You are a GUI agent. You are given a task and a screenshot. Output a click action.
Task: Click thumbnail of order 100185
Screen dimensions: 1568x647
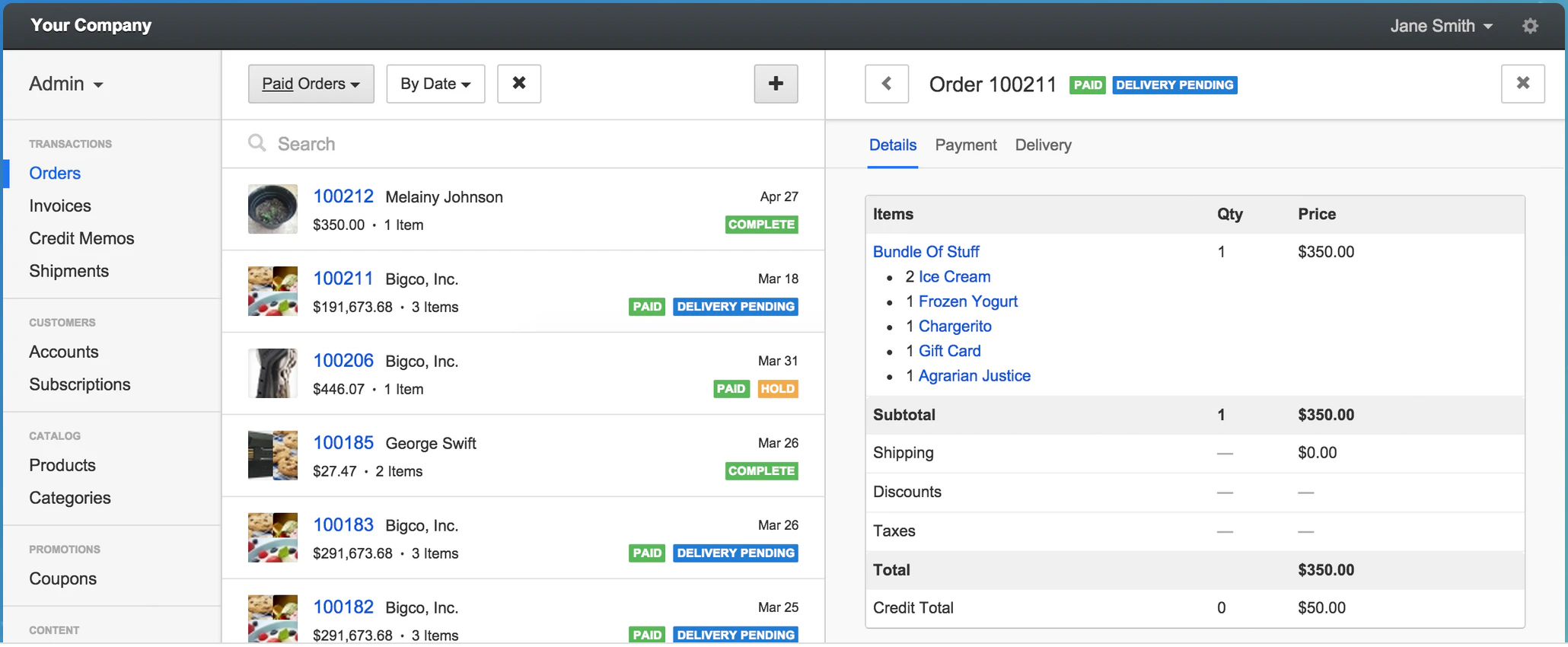coord(272,455)
